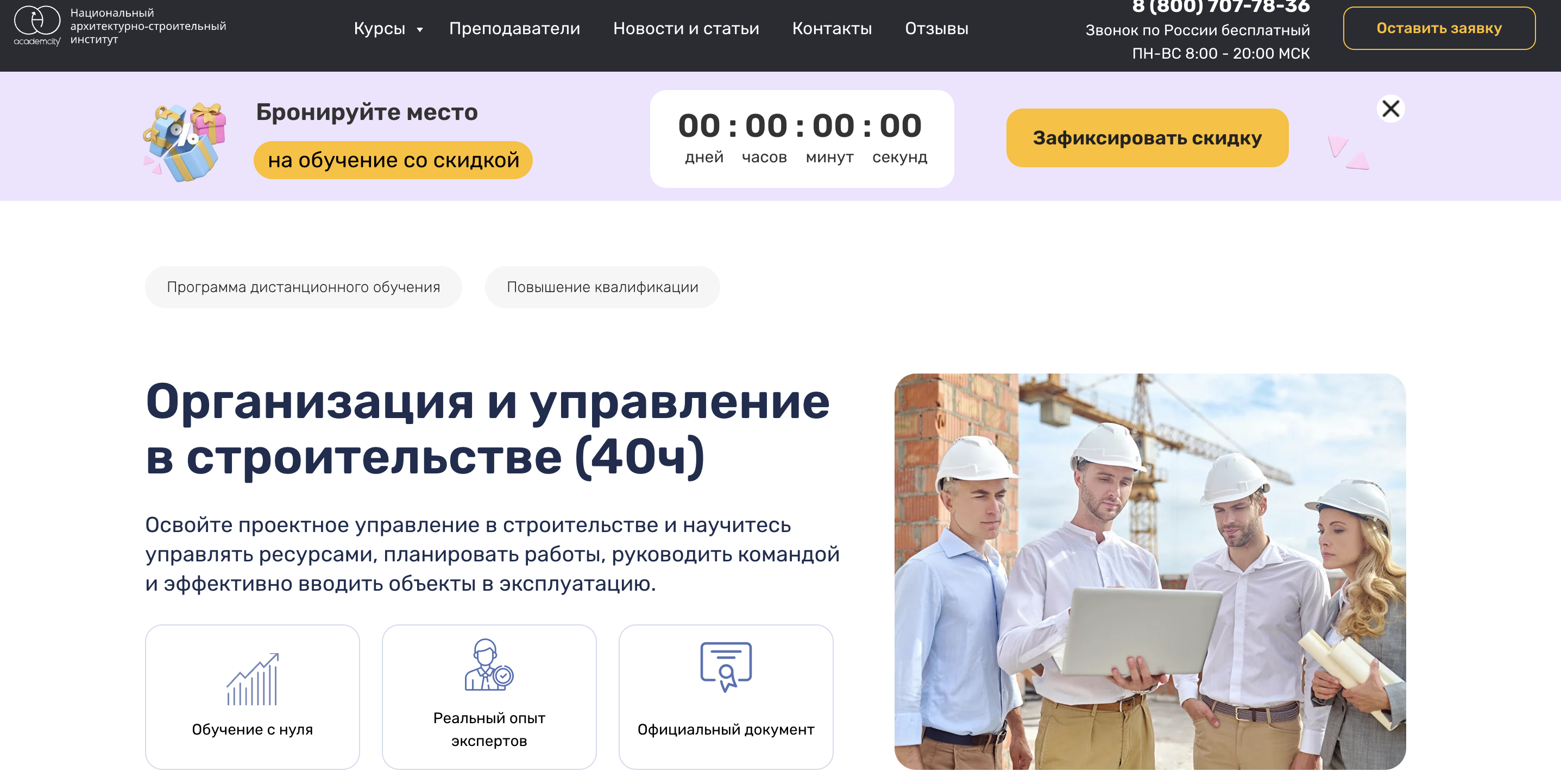Call the 8 (800) 707-78-36 phone link
The image size is (1561, 784).
pyautogui.click(x=1220, y=7)
